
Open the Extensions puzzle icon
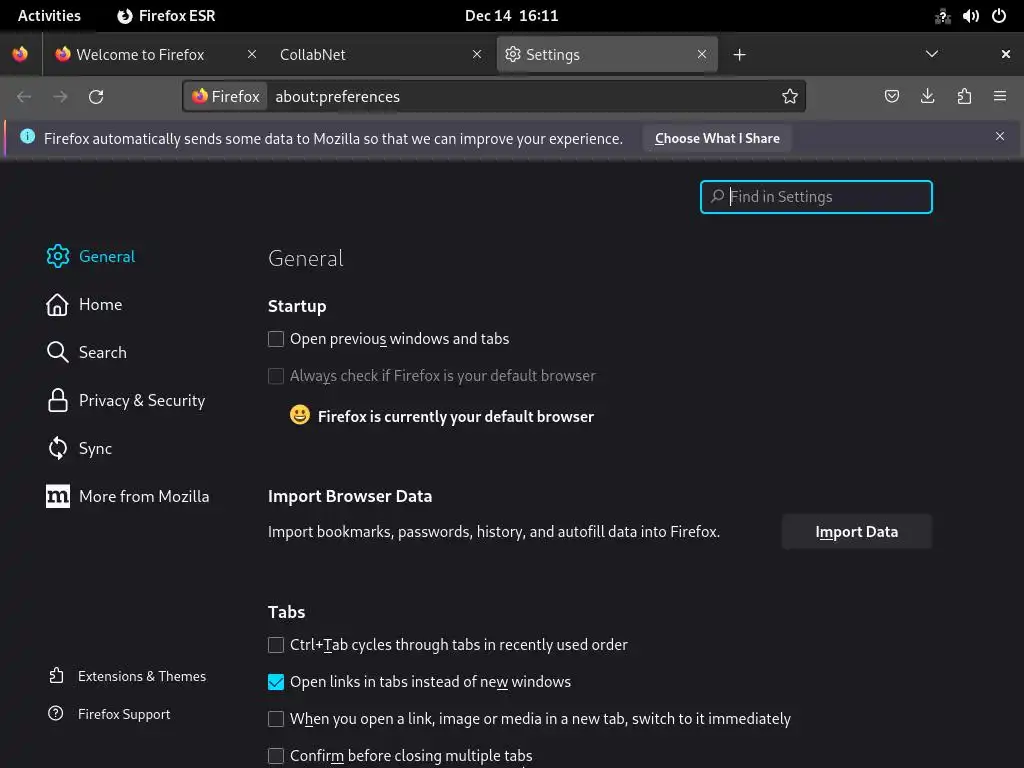coord(964,97)
